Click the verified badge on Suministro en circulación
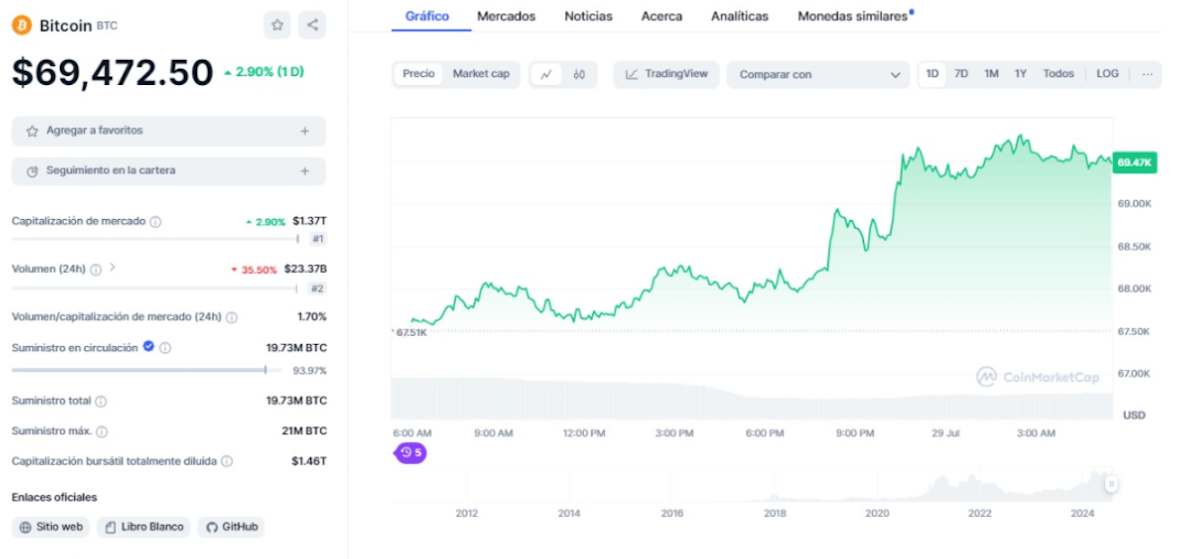Viewport: 1200px width, 559px height. [x=148, y=347]
